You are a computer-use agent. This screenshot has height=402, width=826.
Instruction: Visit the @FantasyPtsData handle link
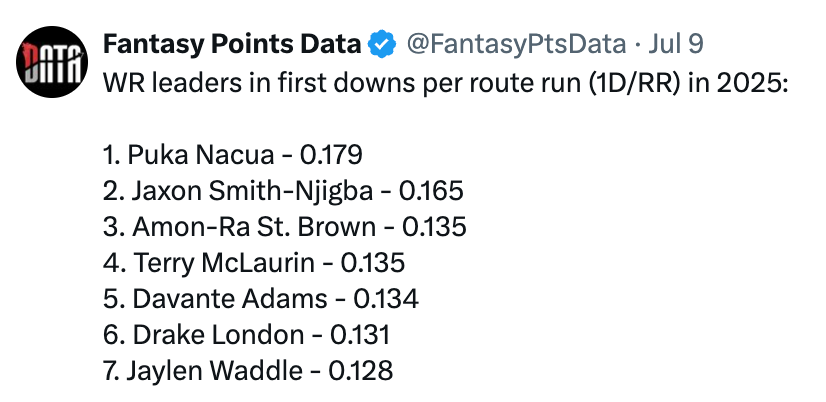(x=516, y=45)
